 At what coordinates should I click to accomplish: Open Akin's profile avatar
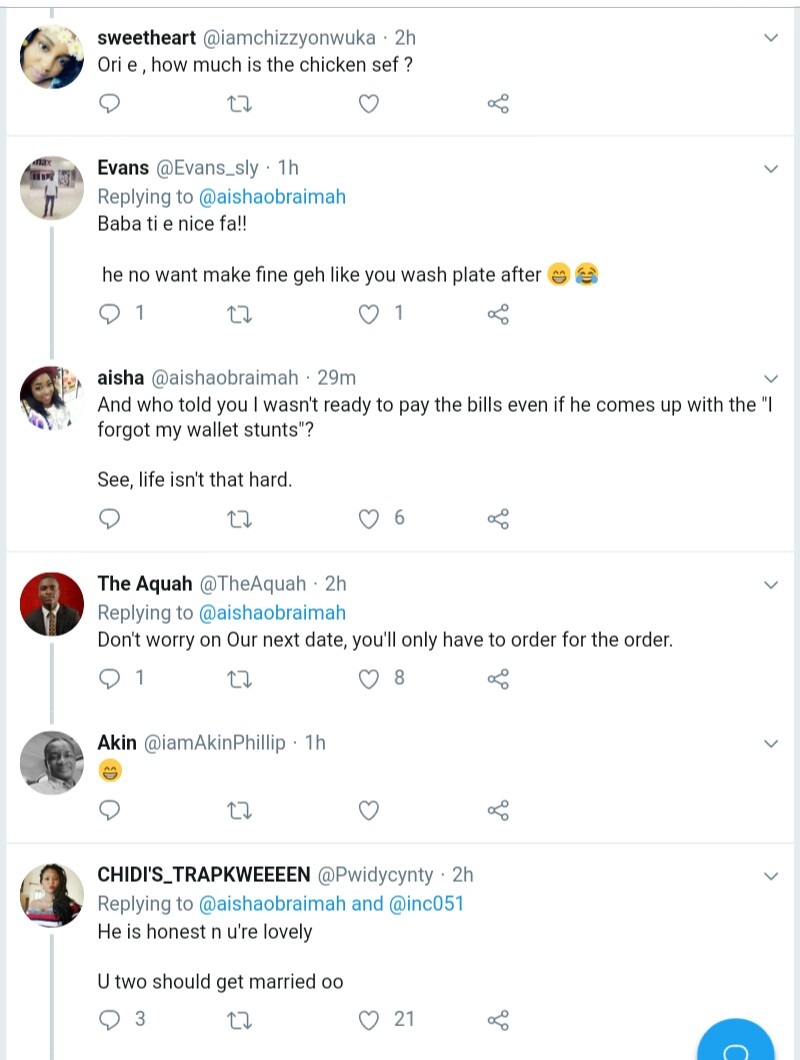[x=52, y=763]
